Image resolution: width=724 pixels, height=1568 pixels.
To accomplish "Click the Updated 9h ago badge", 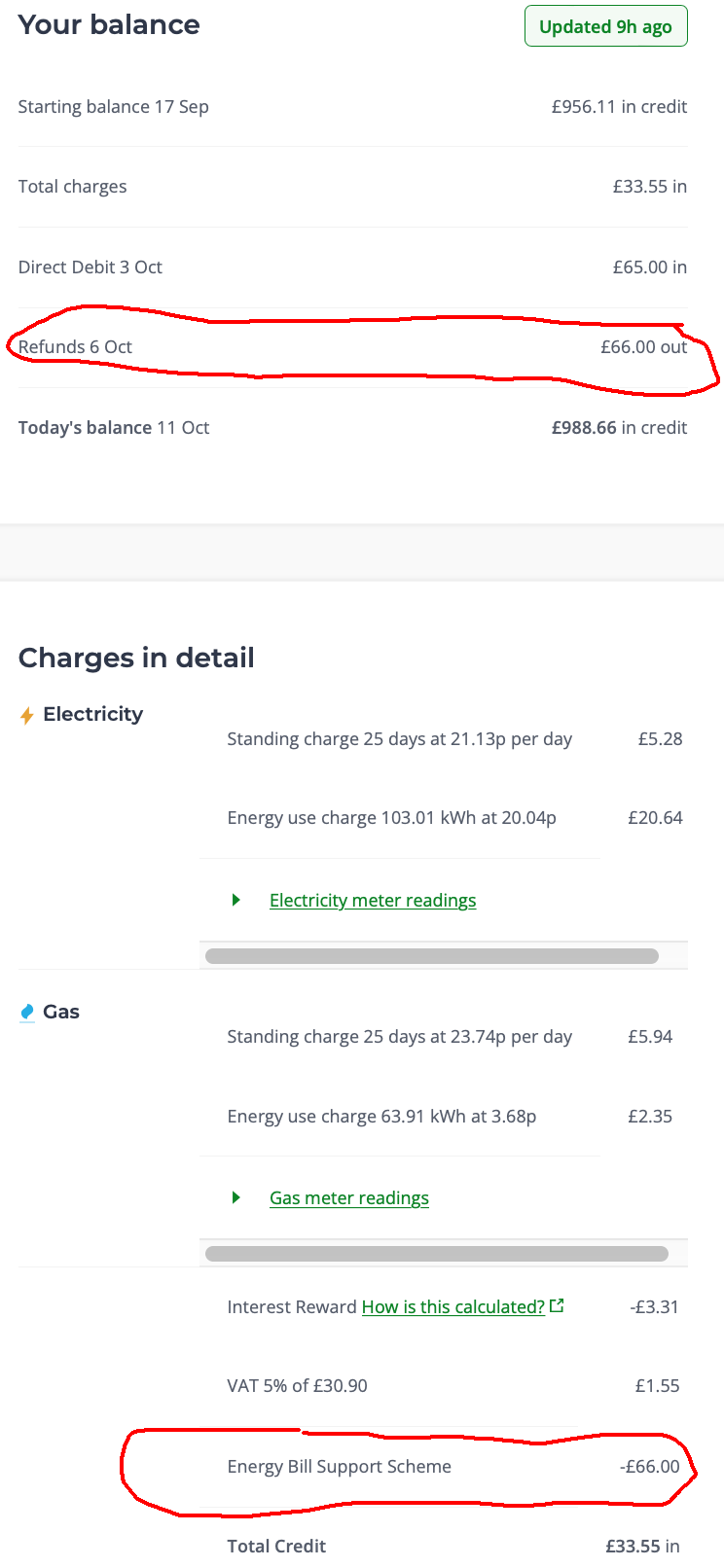I will (x=605, y=26).
